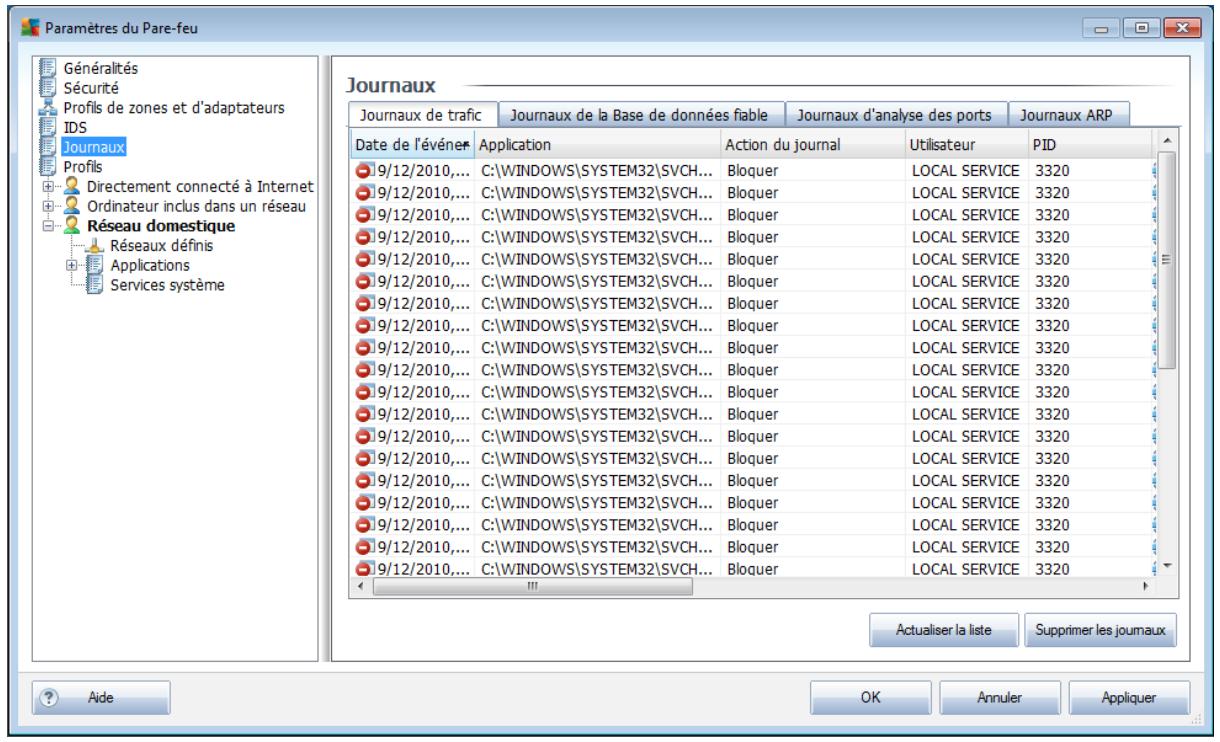The width and height of the screenshot is (1220, 742).
Task: Click the horizontal scrollbar left arrow
Action: coord(361,588)
